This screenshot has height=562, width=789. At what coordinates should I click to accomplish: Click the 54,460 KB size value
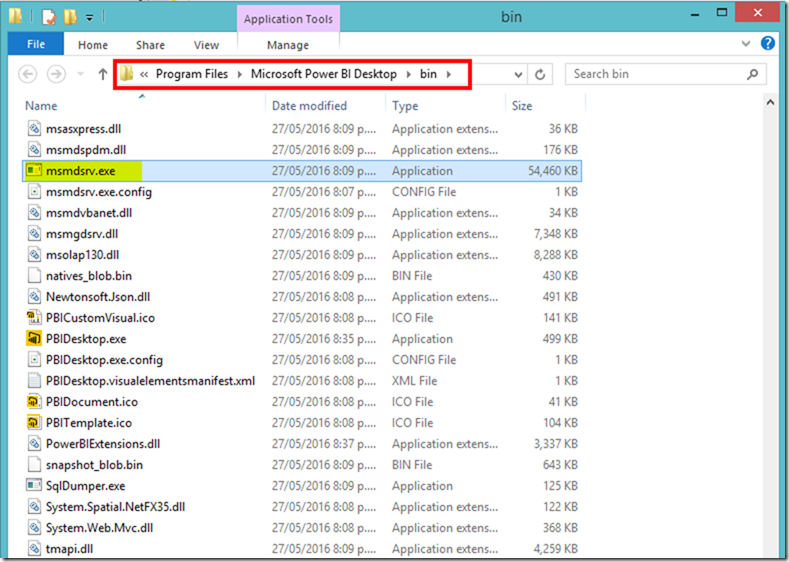553,171
